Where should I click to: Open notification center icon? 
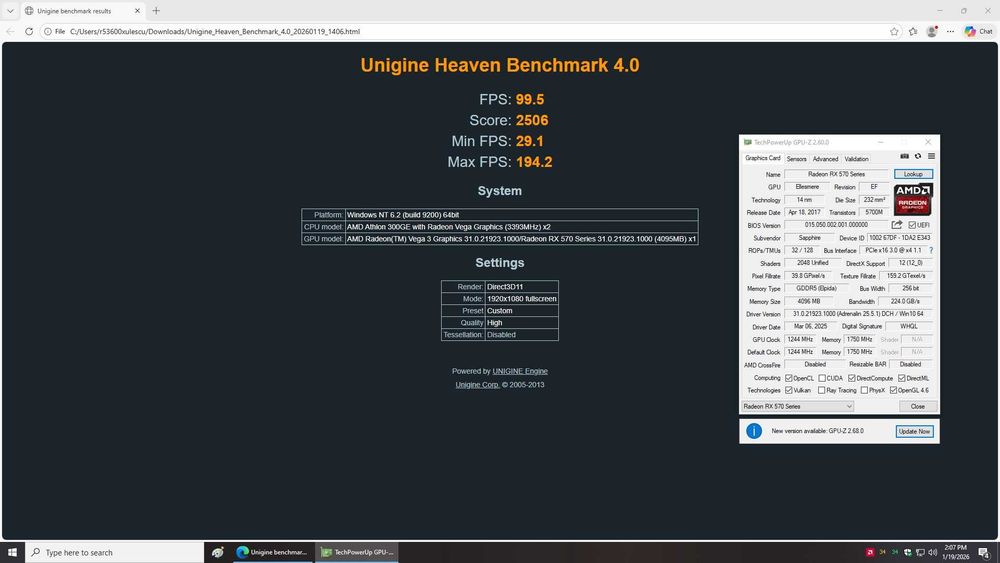point(985,552)
